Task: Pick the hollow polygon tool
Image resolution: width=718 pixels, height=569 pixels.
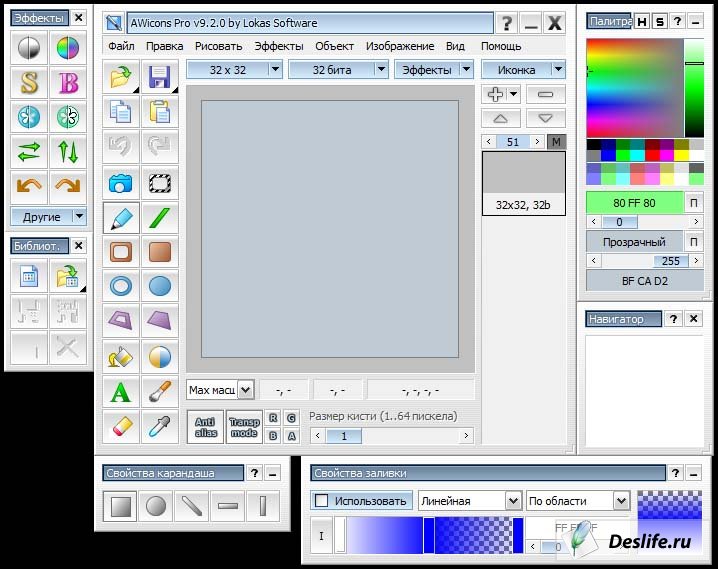Action: (x=121, y=320)
